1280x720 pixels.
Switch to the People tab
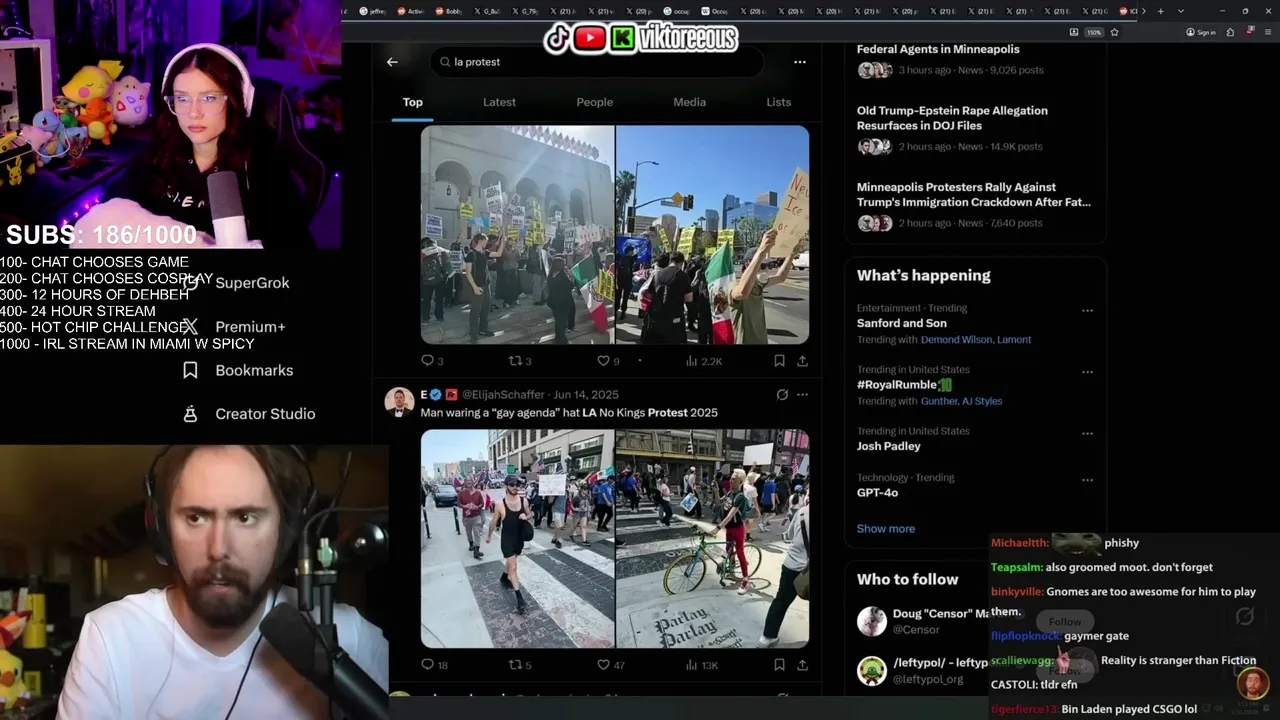tap(594, 102)
